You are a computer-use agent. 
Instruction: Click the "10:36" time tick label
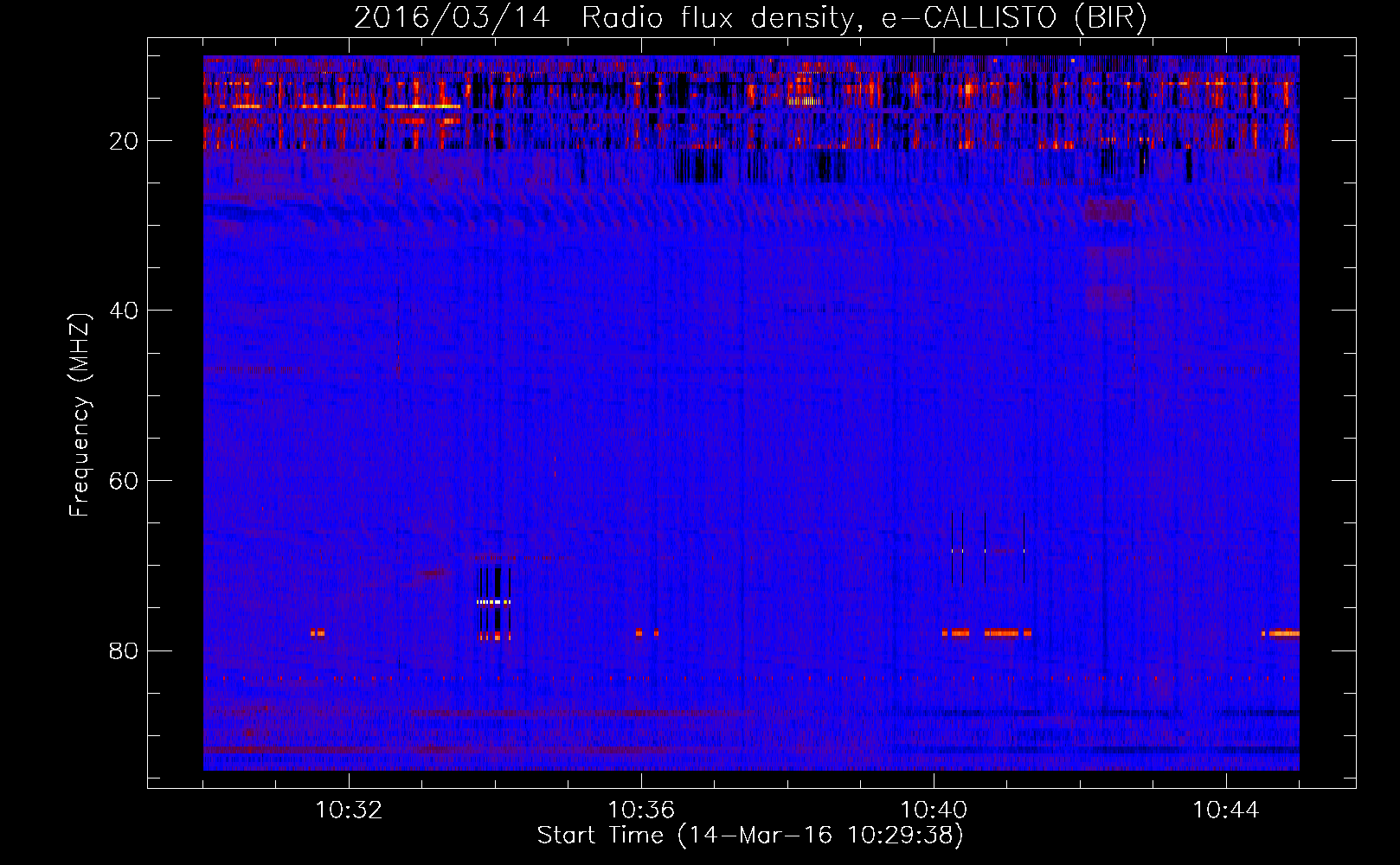pos(641,810)
